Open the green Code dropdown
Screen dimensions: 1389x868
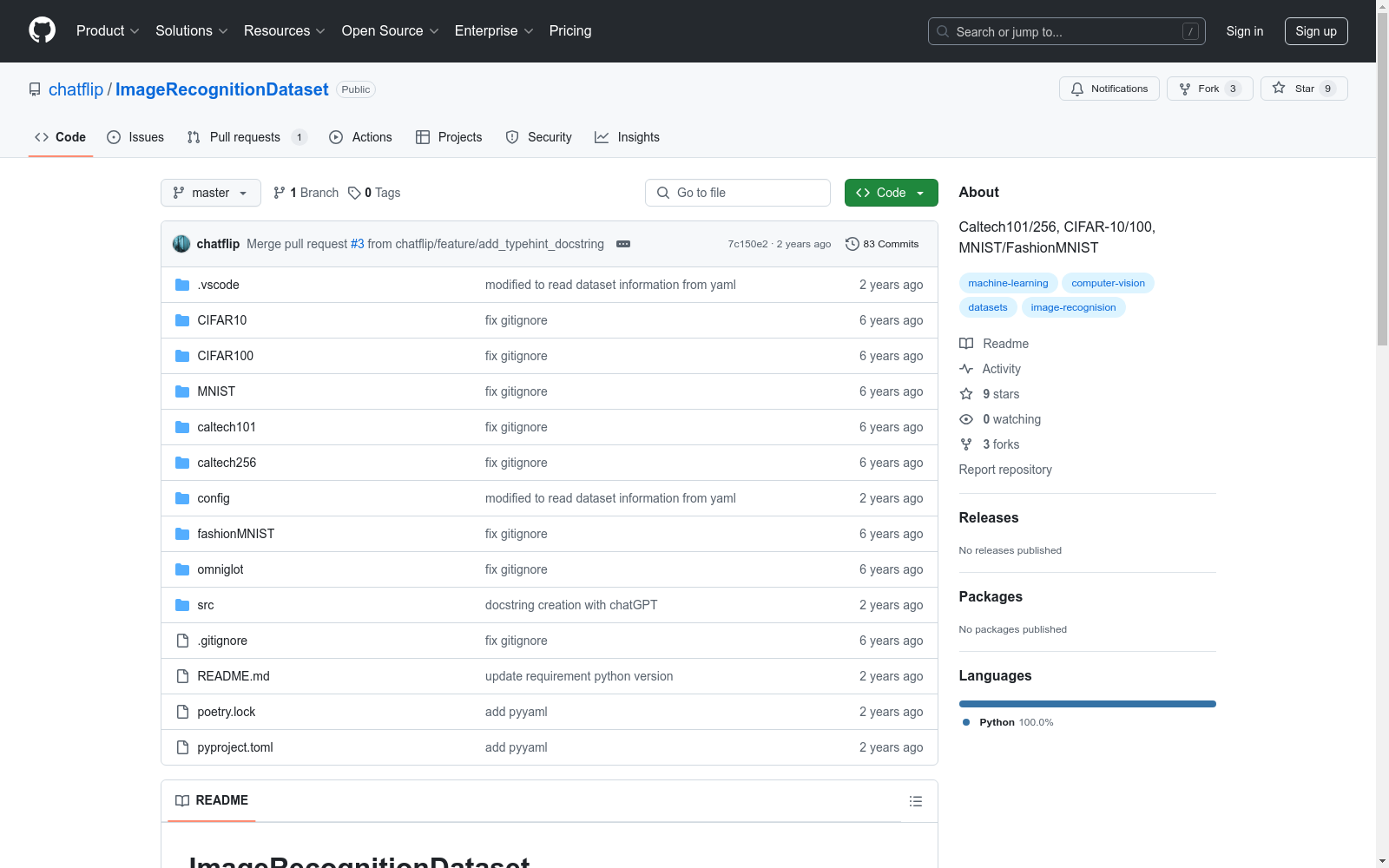(x=891, y=193)
